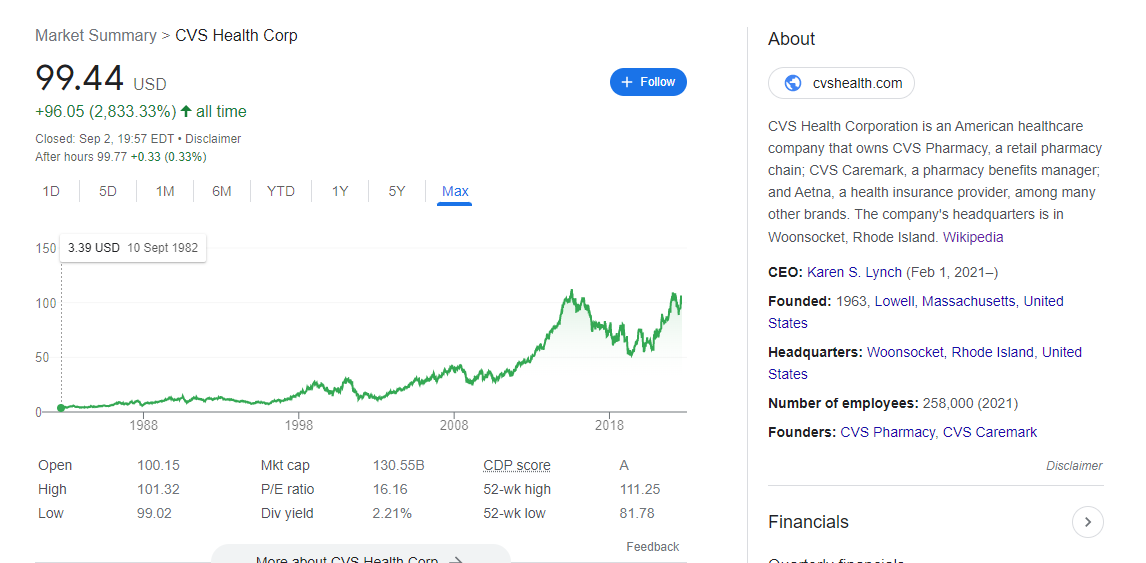
Task: Open the Lowell founded location link
Action: (x=894, y=301)
